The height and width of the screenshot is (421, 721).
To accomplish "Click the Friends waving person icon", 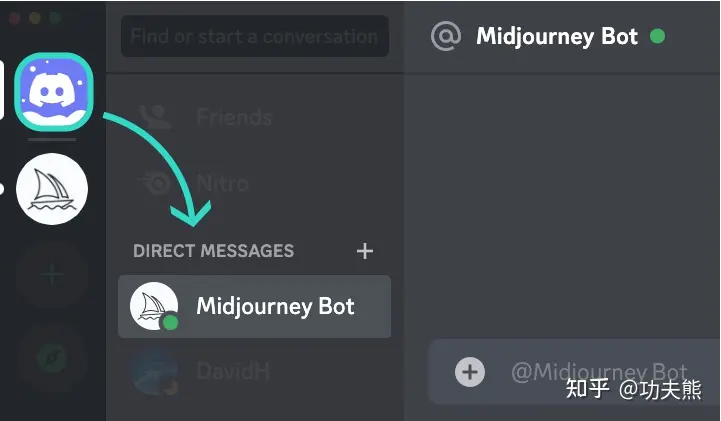I will 155,117.
